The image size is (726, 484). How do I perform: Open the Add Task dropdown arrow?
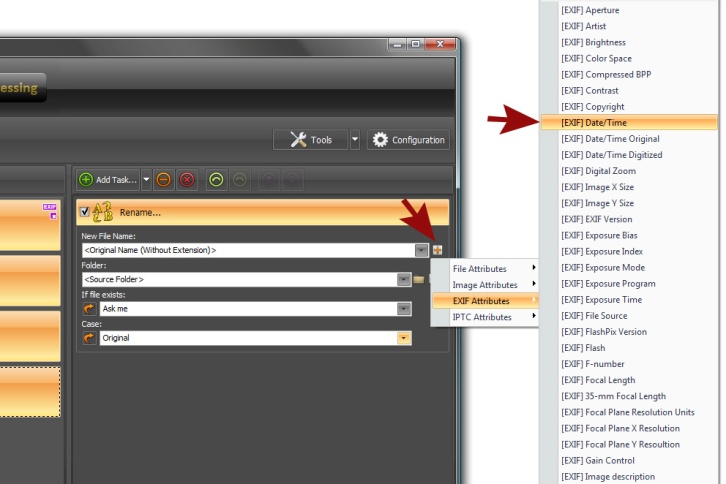pyautogui.click(x=147, y=180)
